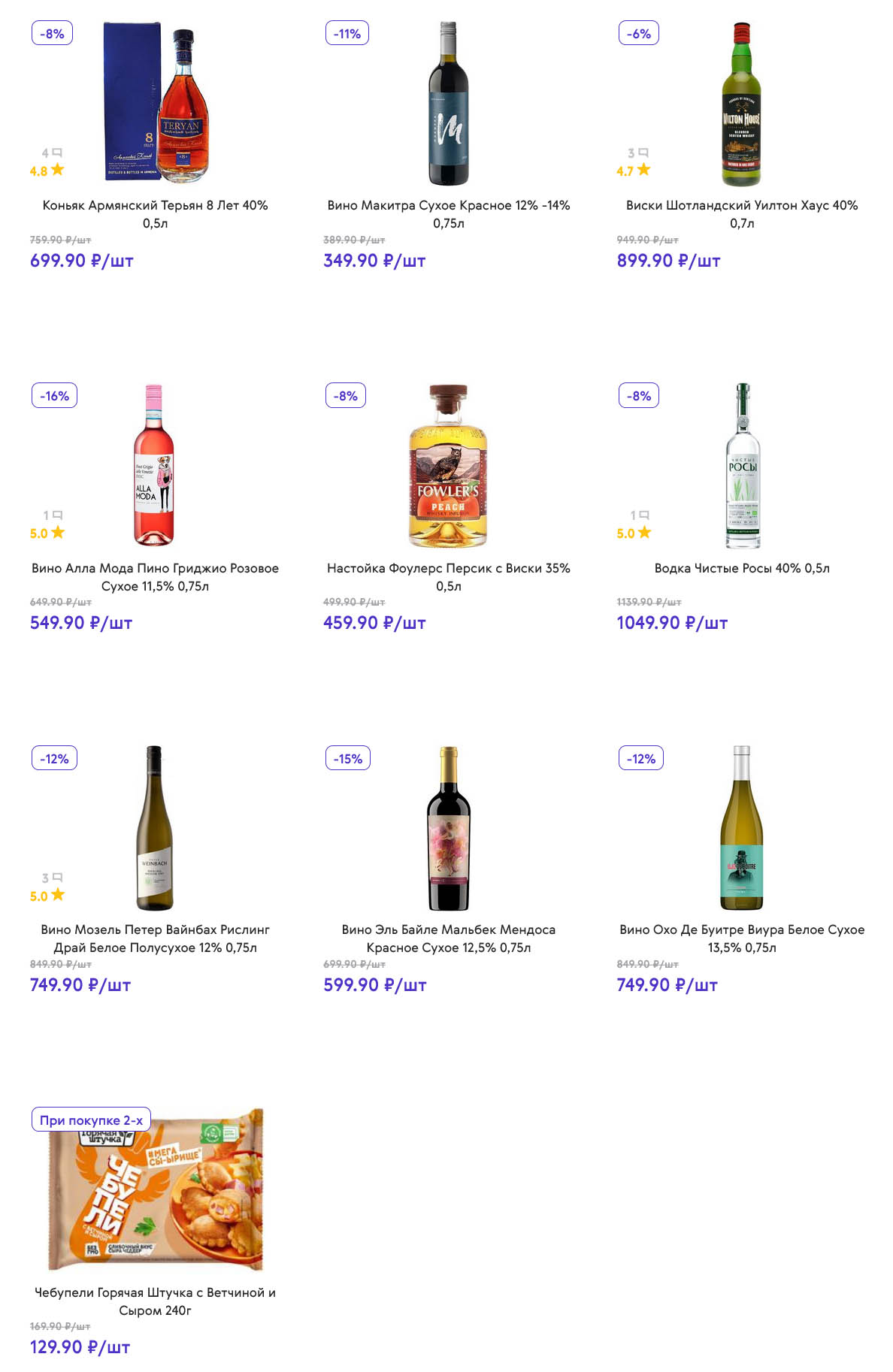Click the 129.90 ₽/шт price
This screenshot has width=893, height=1372.
80,1347
